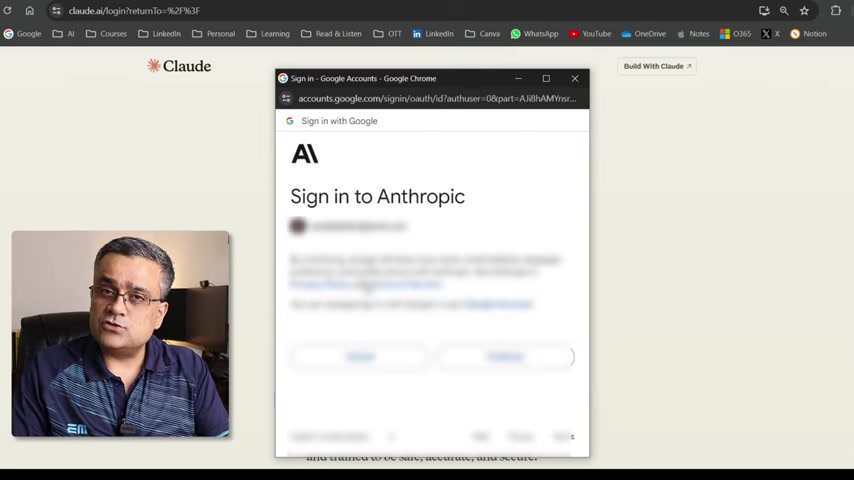Open the Courses bookmarks folder
The width and height of the screenshot is (854, 480).
click(106, 34)
